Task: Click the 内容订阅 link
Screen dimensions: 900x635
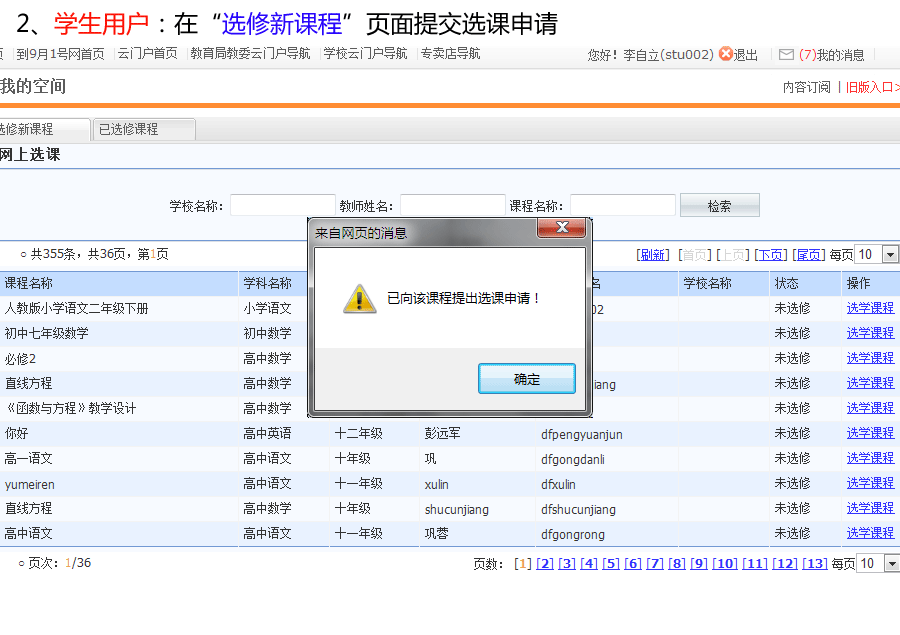Action: (x=806, y=87)
